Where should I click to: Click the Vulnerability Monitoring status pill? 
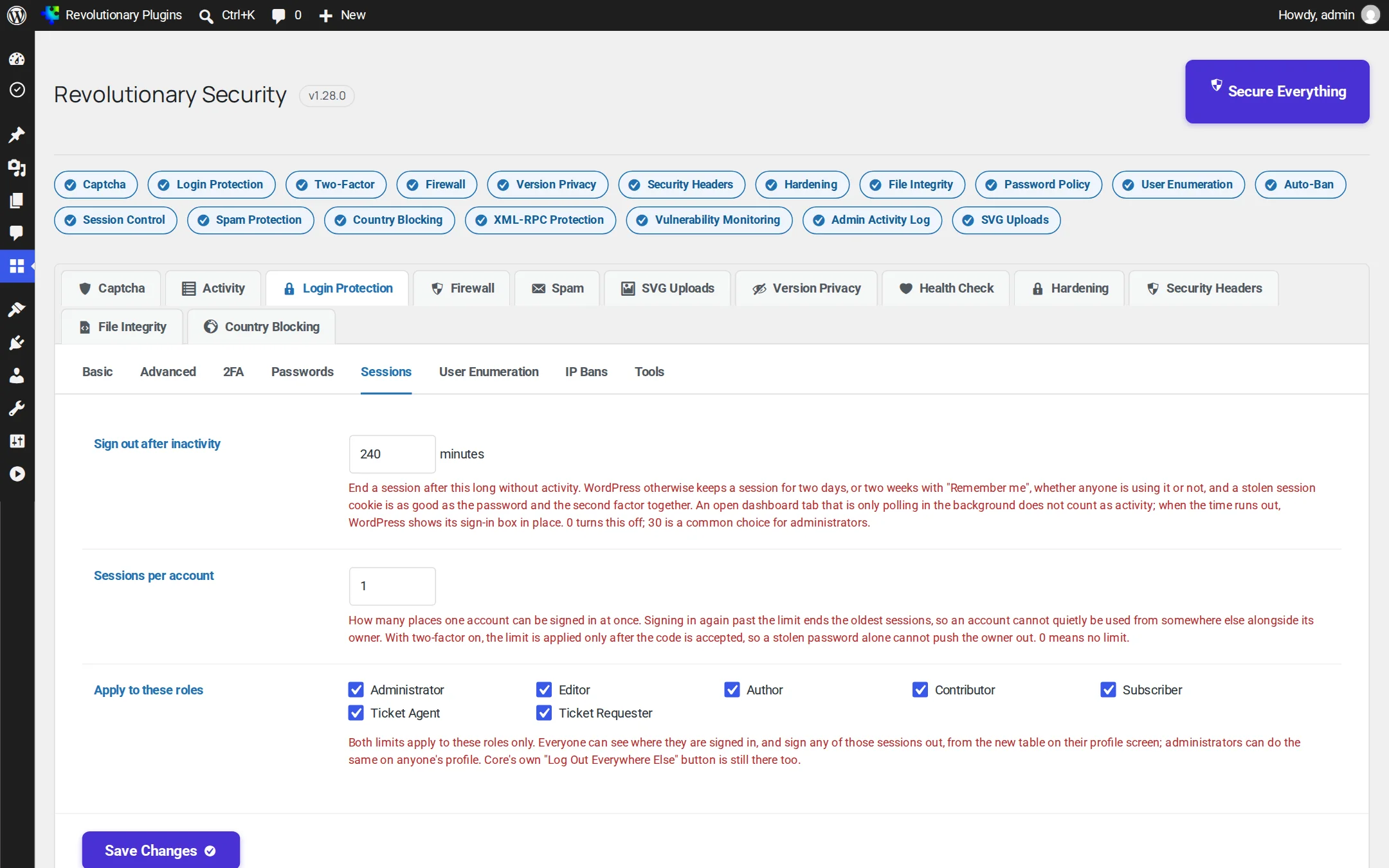pos(709,220)
